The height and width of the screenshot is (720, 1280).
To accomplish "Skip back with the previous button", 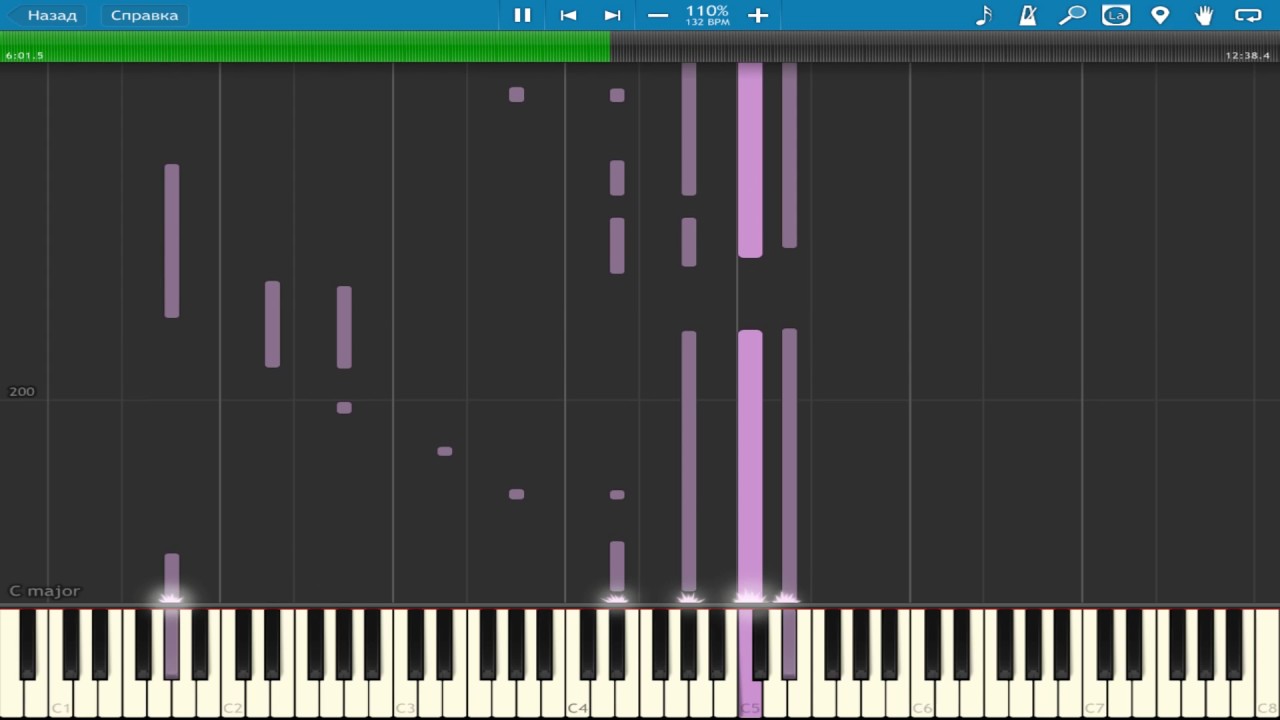I will click(x=568, y=15).
